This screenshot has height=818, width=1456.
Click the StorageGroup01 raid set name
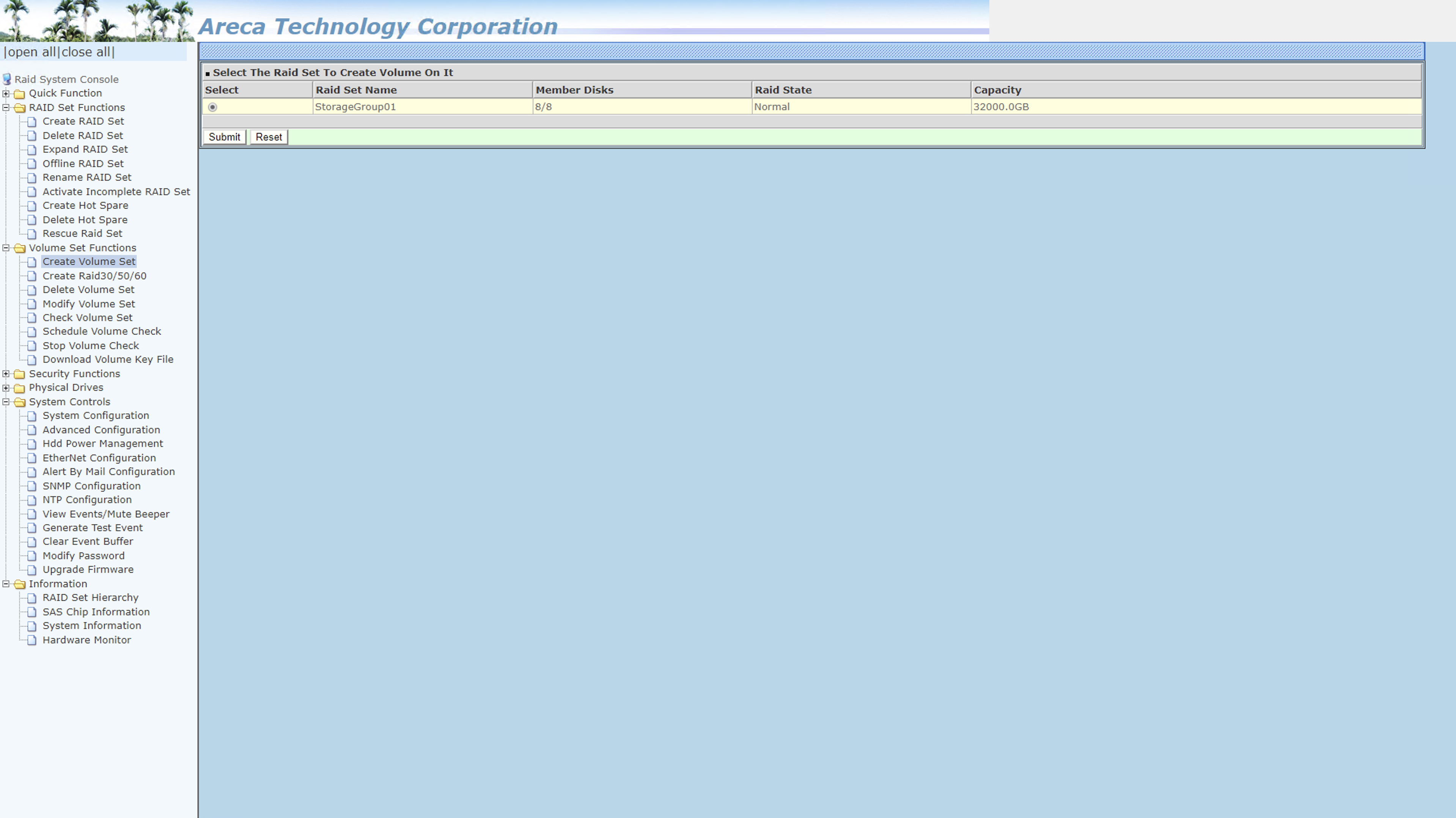(355, 107)
